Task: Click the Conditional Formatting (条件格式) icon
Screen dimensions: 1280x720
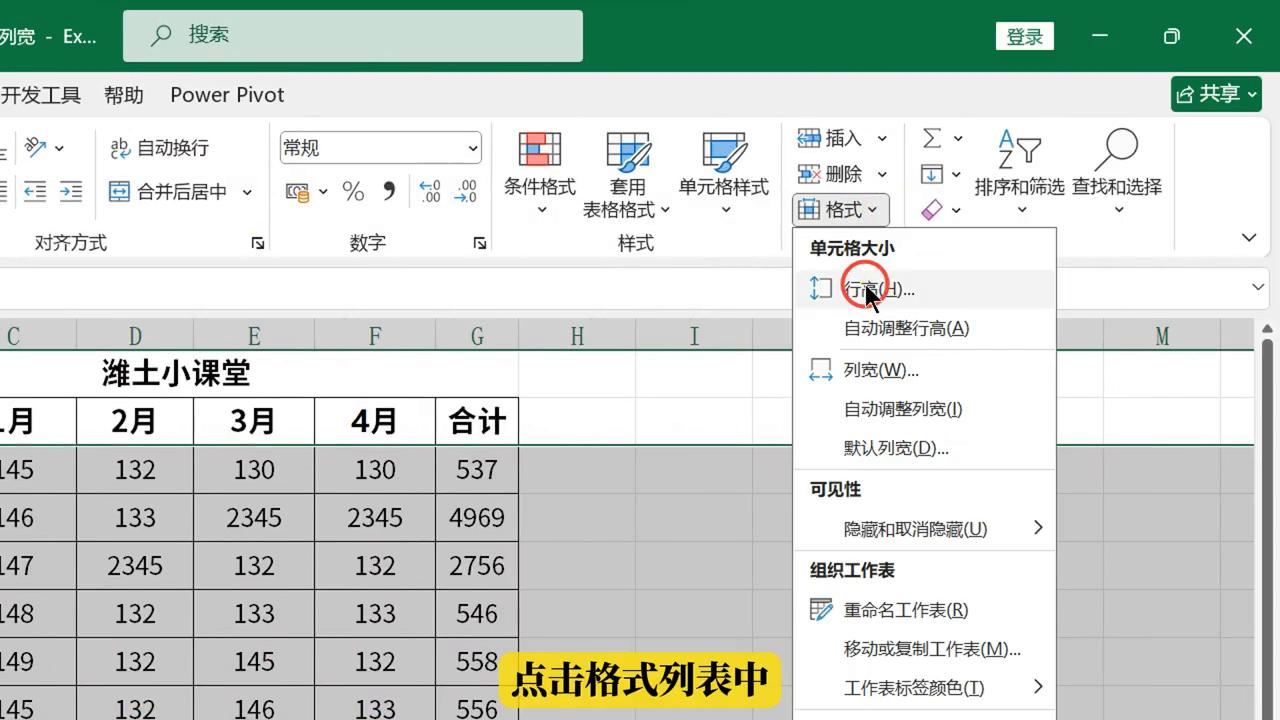Action: (539, 151)
